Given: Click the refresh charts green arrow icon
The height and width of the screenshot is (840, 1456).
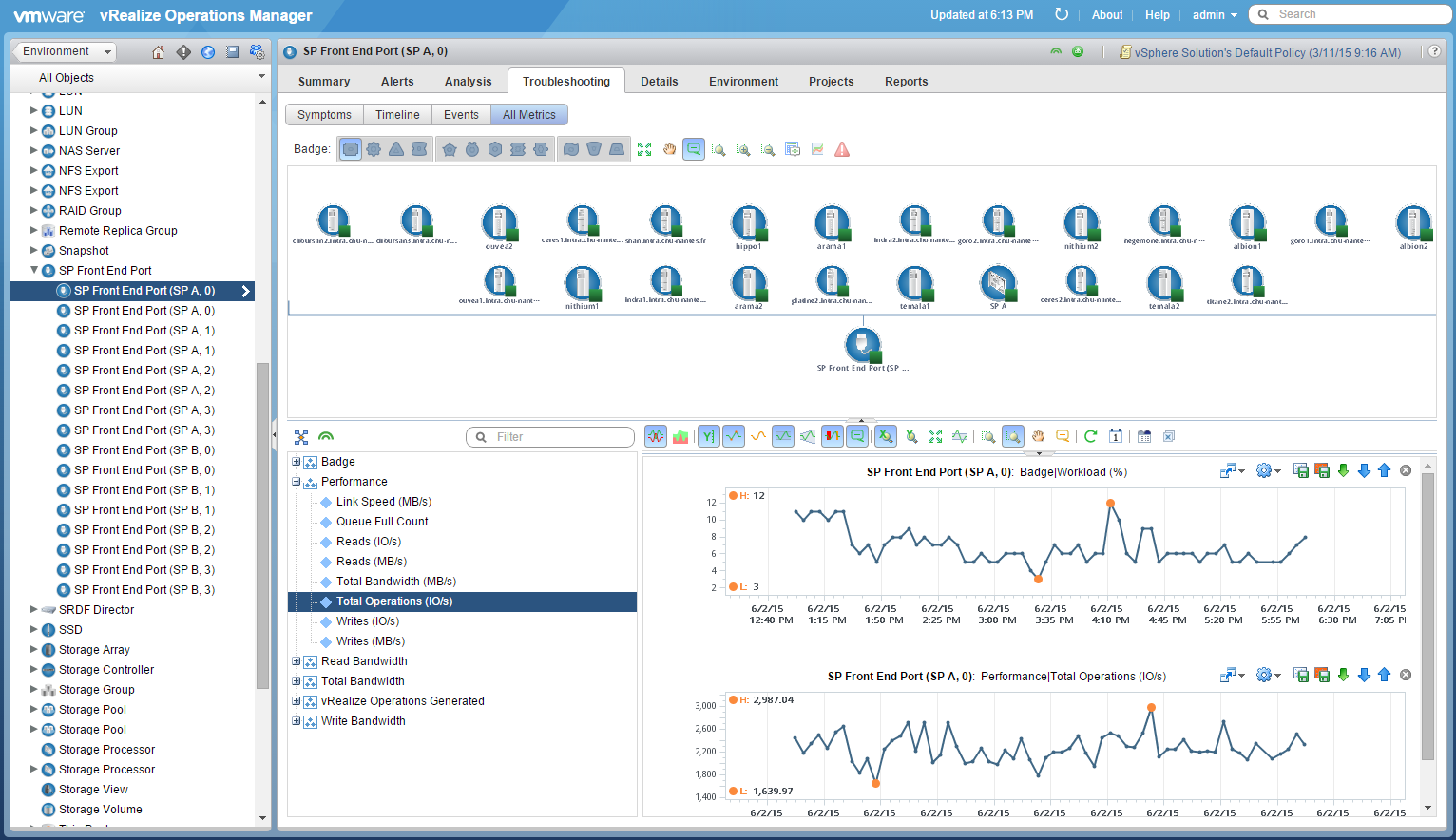Looking at the screenshot, I should (1090, 436).
